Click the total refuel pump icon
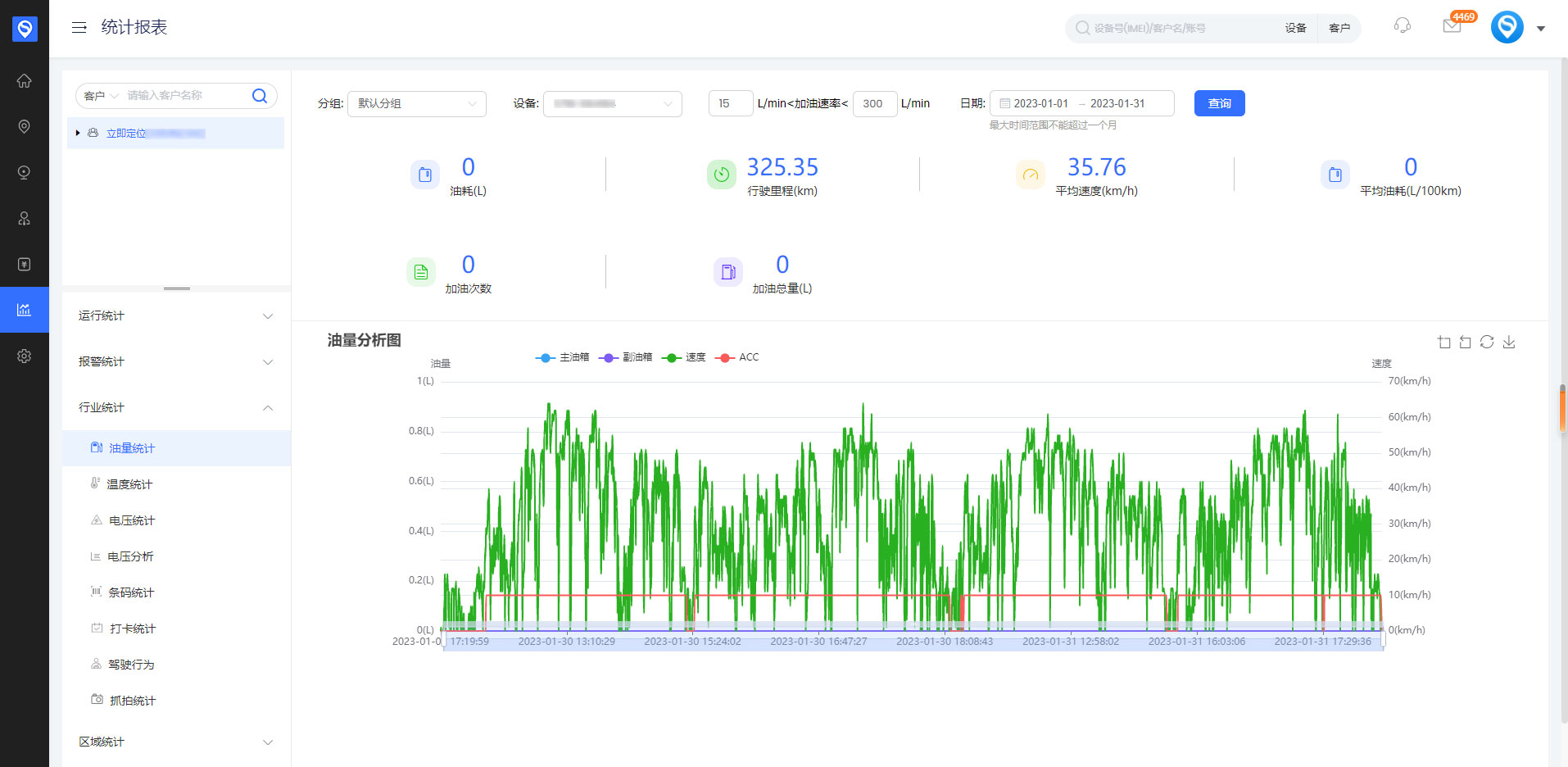 point(728,272)
